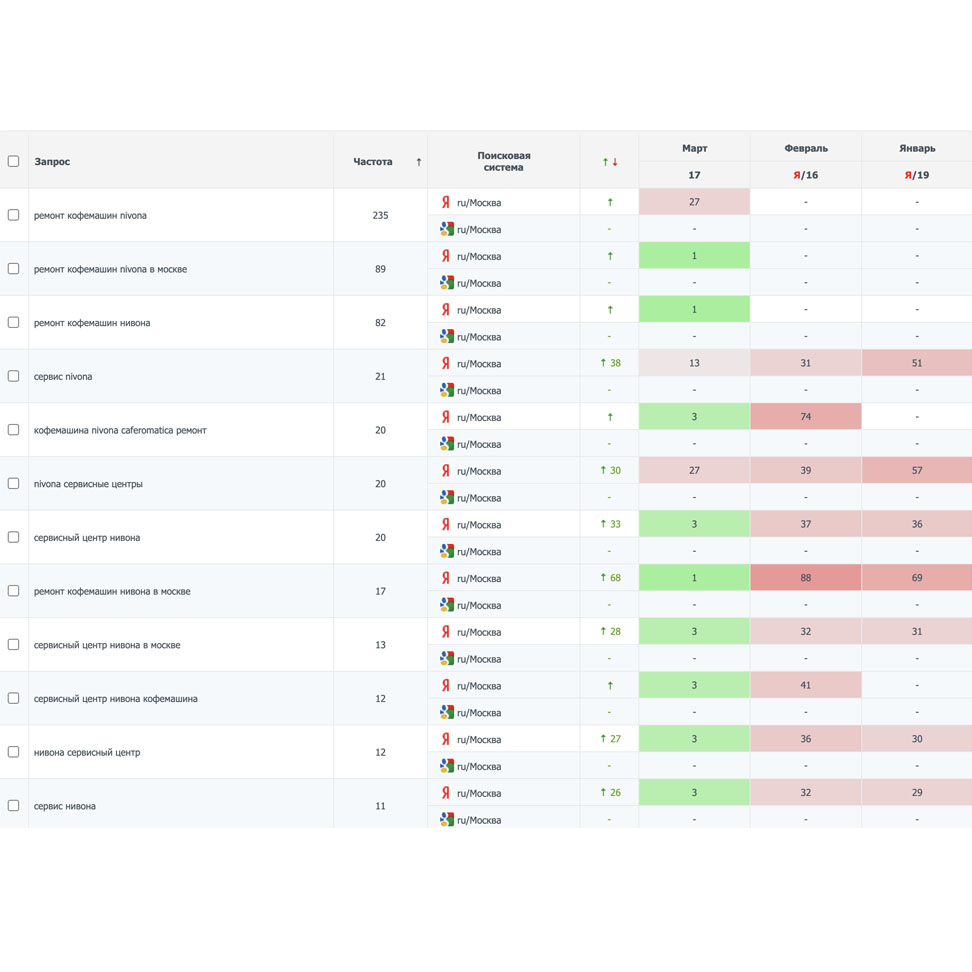This screenshot has height=972, width=972.
Task: Click the "↑ 68" position change value
Action: [610, 578]
